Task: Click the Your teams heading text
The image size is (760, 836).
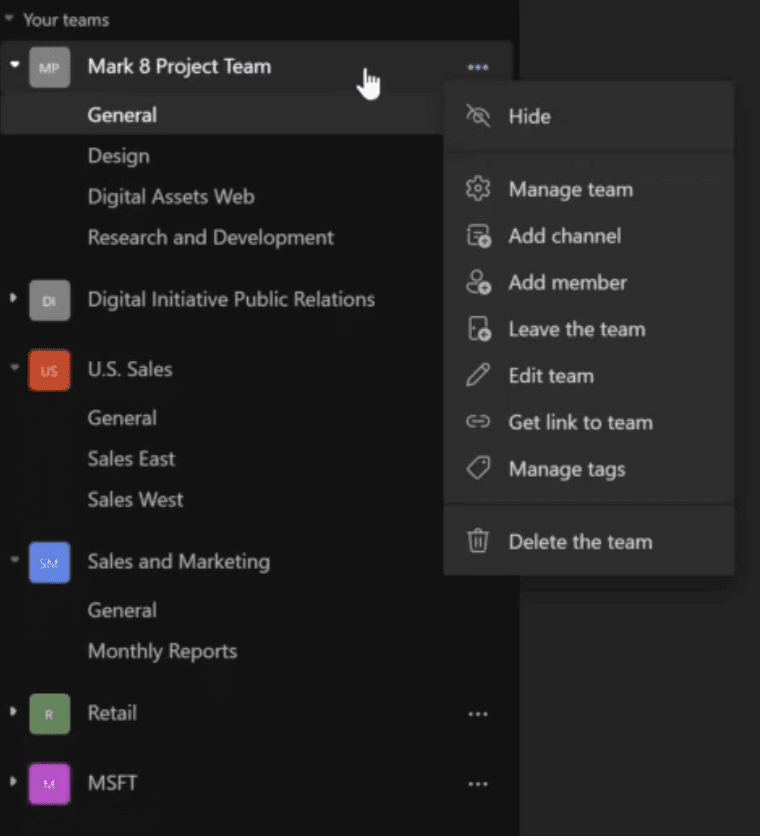Action: (66, 20)
